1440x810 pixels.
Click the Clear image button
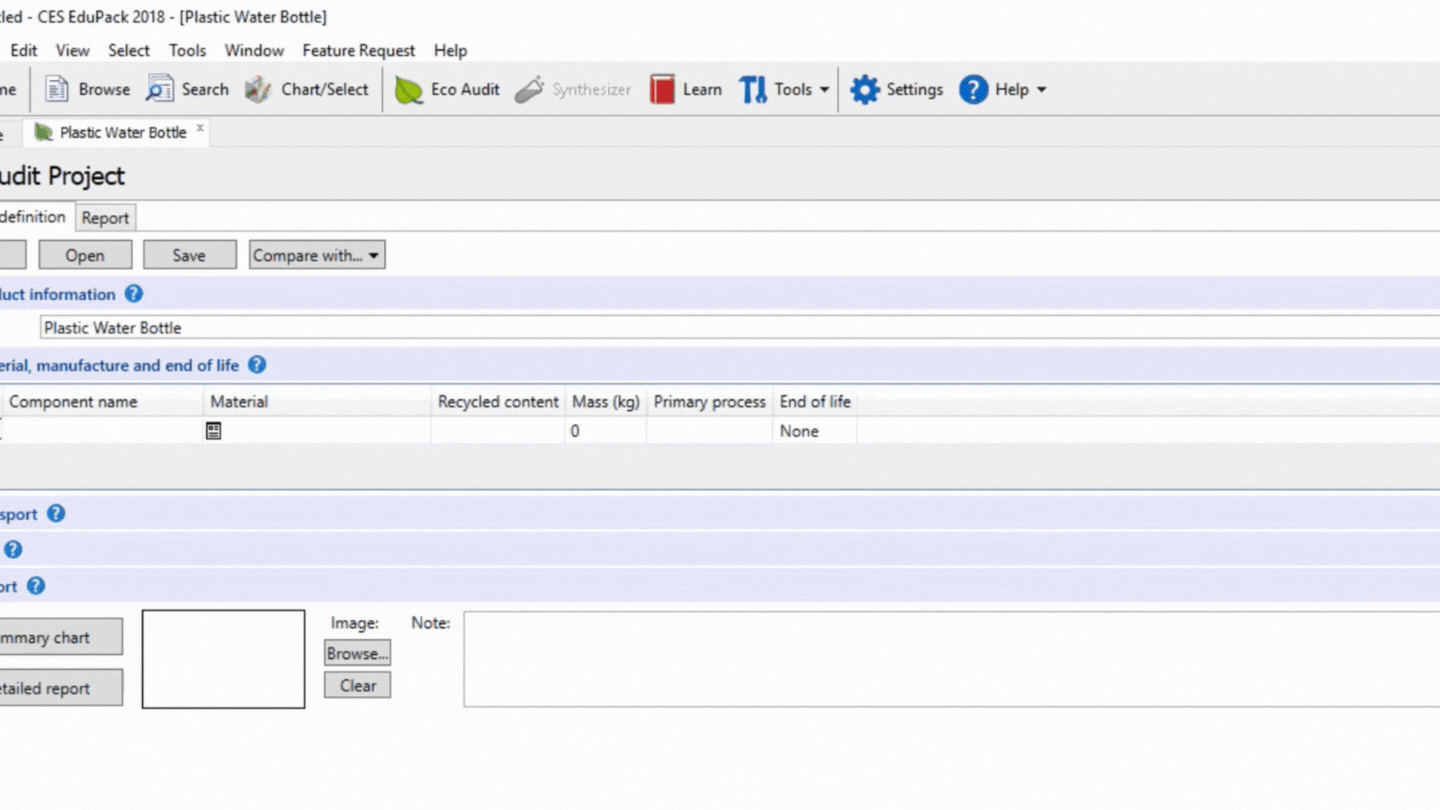(357, 685)
